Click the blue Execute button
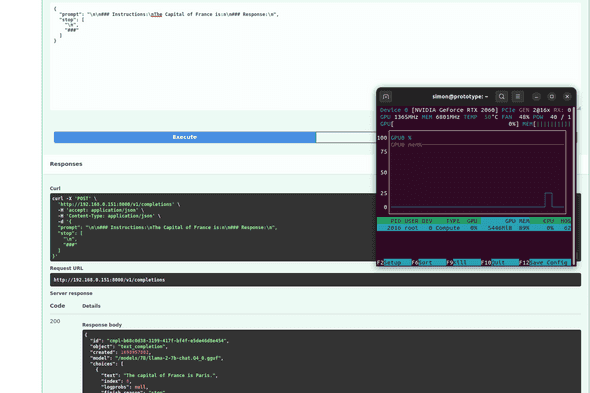The image size is (590, 393). (x=185, y=137)
